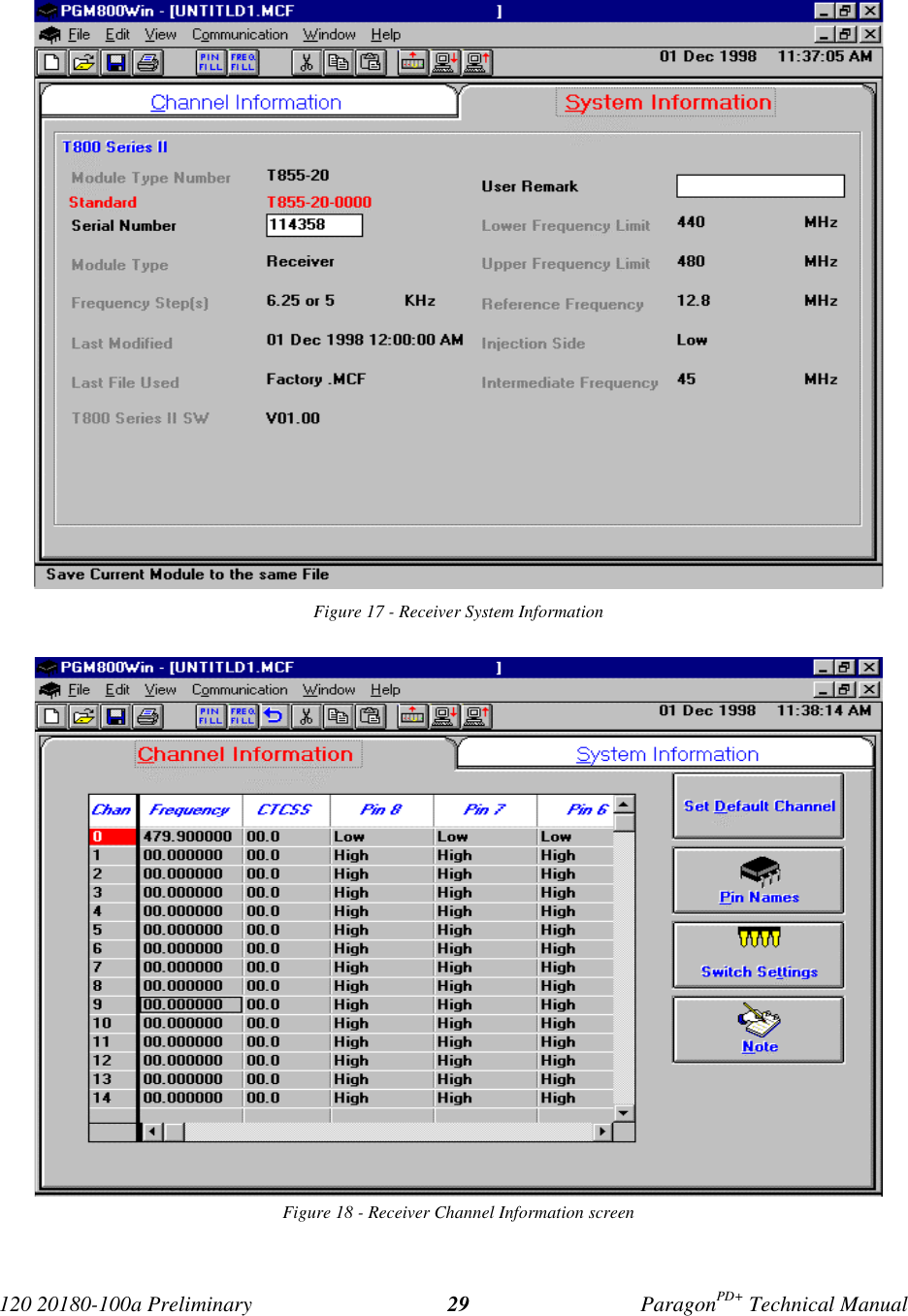Click the Frequency column header
The height and width of the screenshot is (1316, 908).
tap(190, 809)
